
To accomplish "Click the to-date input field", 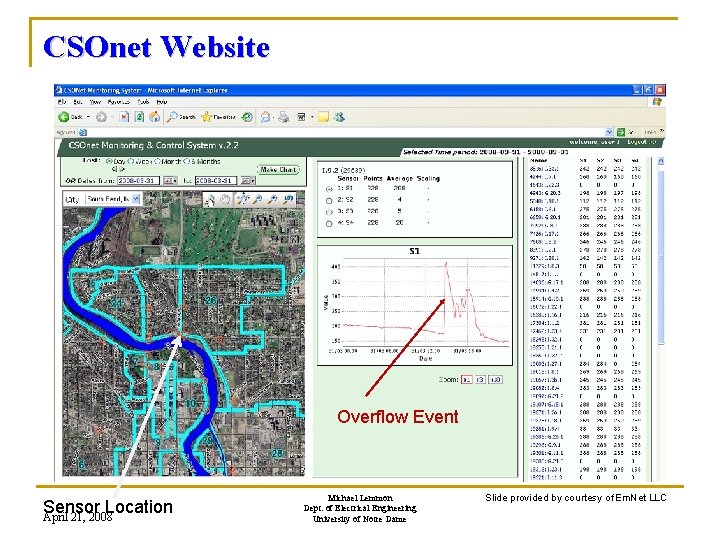I will (x=216, y=180).
